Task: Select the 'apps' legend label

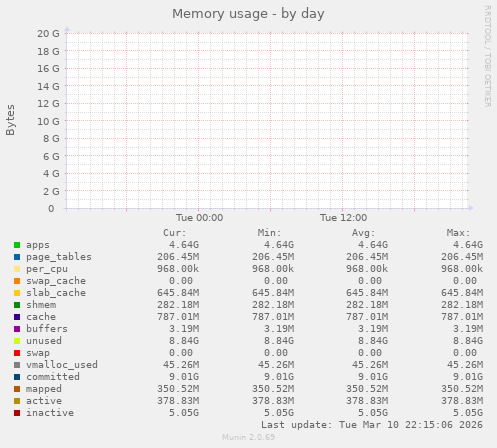Action: click(x=38, y=245)
